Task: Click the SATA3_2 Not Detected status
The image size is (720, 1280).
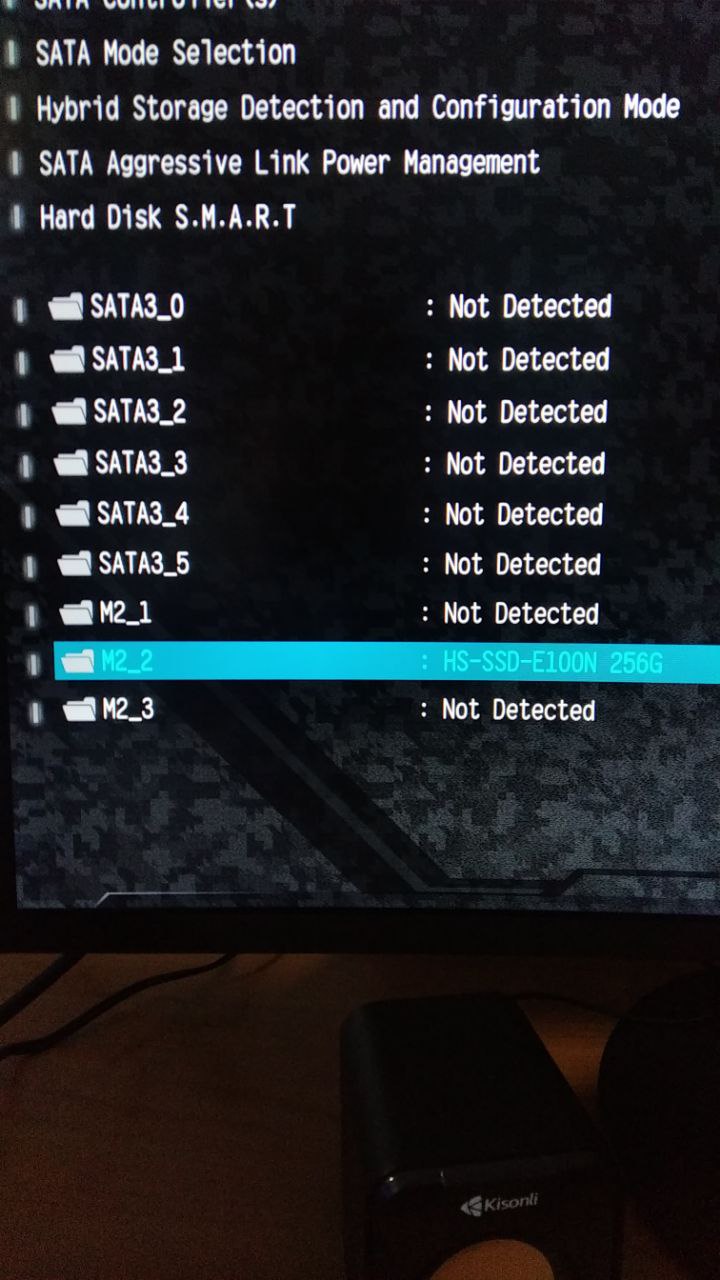Action: (526, 411)
